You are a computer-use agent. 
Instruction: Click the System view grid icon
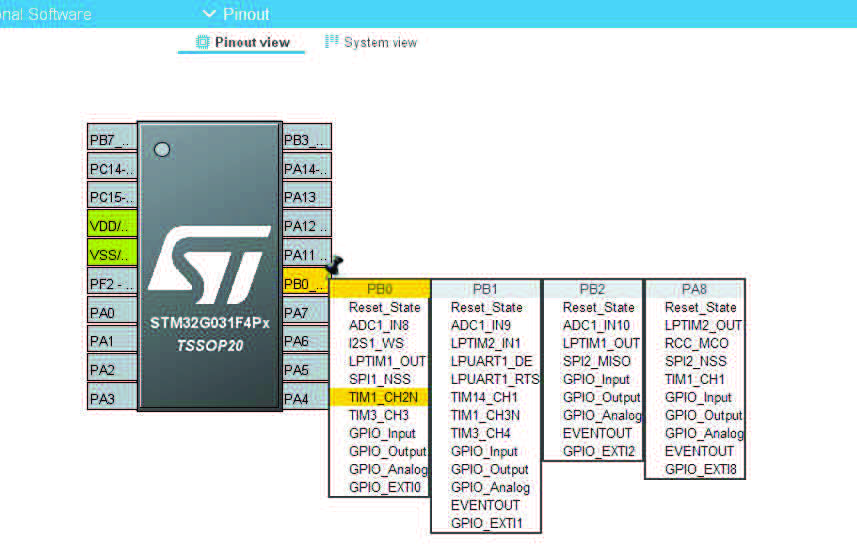tap(331, 42)
